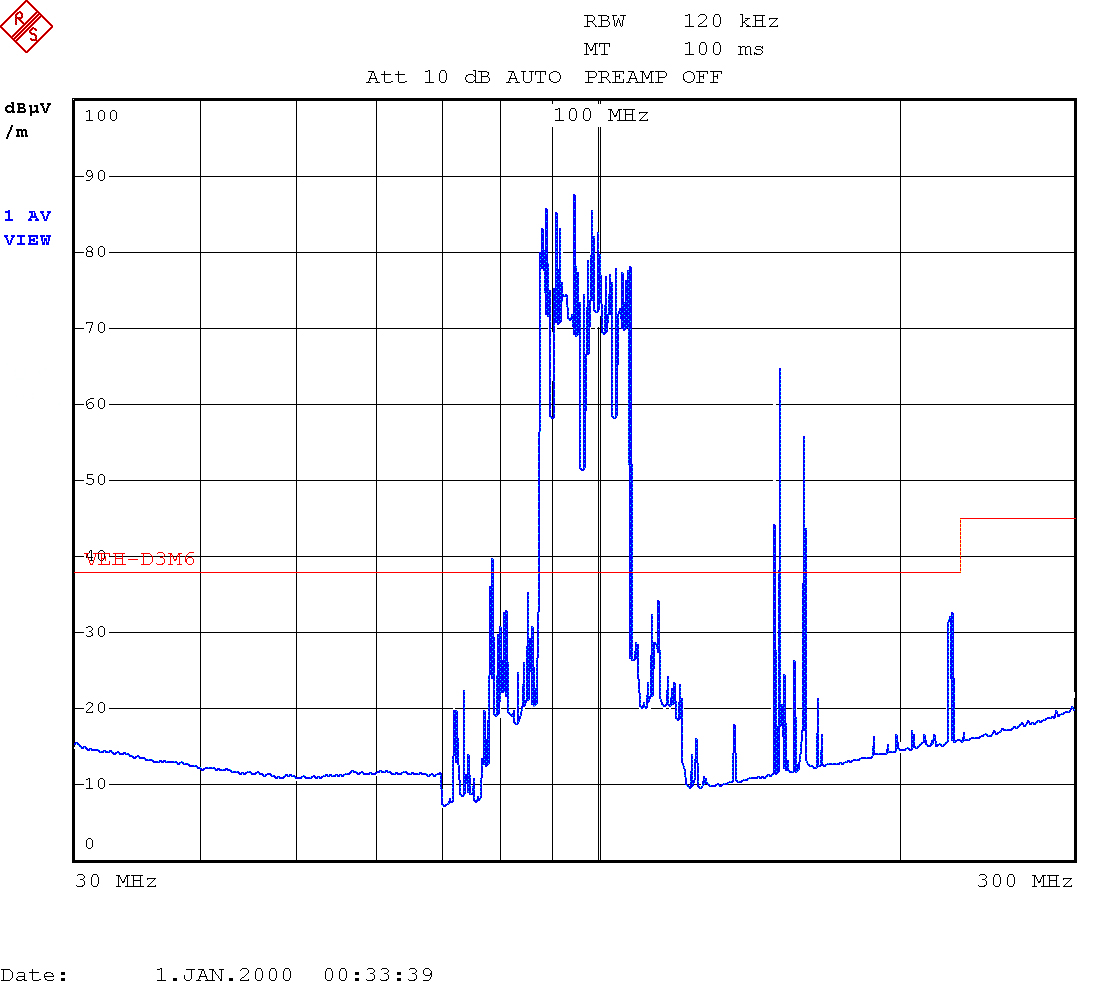Click the 70 y-axis gridline label
1120x986 pixels.
tap(96, 328)
